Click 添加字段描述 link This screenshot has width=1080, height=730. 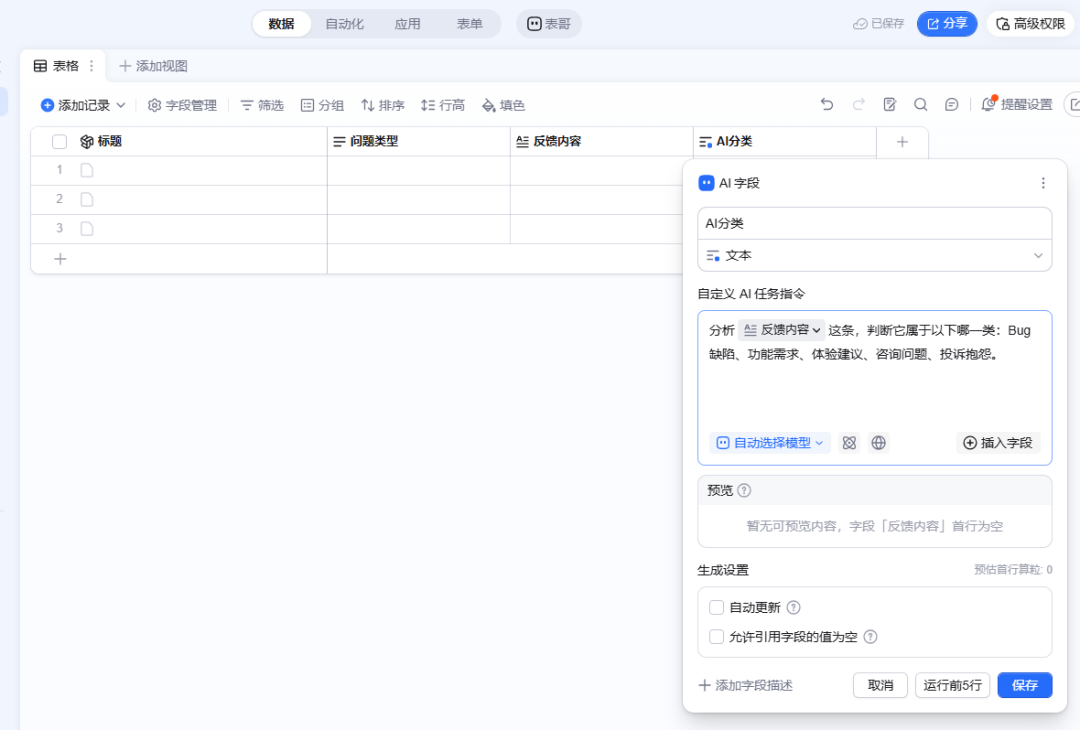coord(745,685)
